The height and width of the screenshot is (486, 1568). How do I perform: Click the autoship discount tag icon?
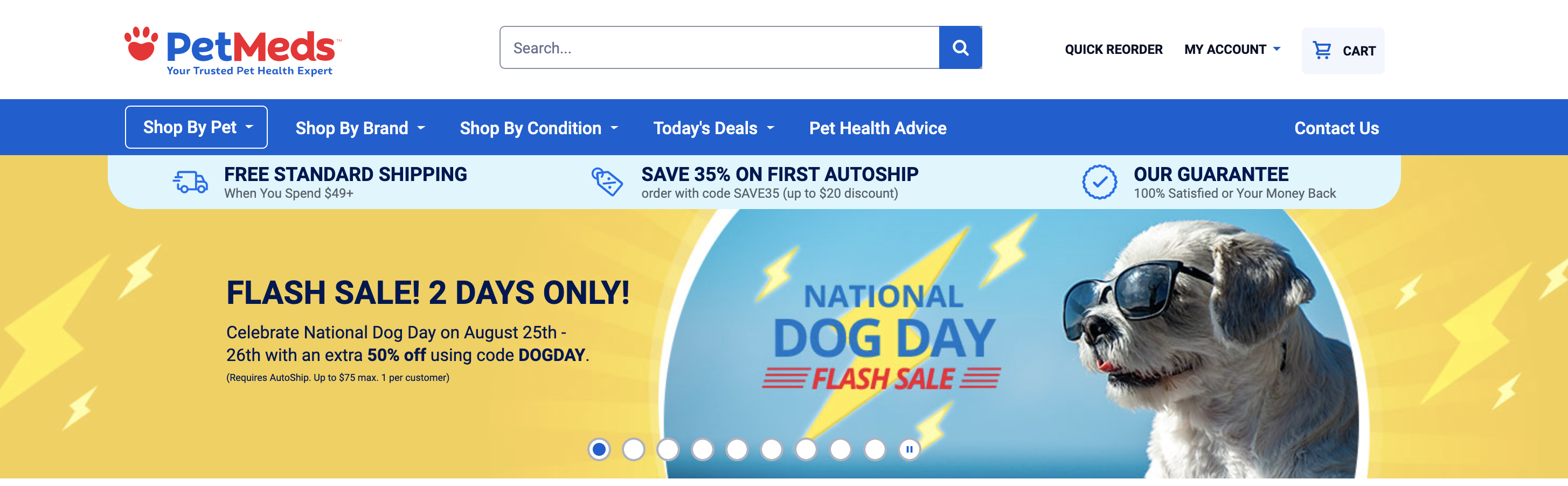tap(607, 182)
